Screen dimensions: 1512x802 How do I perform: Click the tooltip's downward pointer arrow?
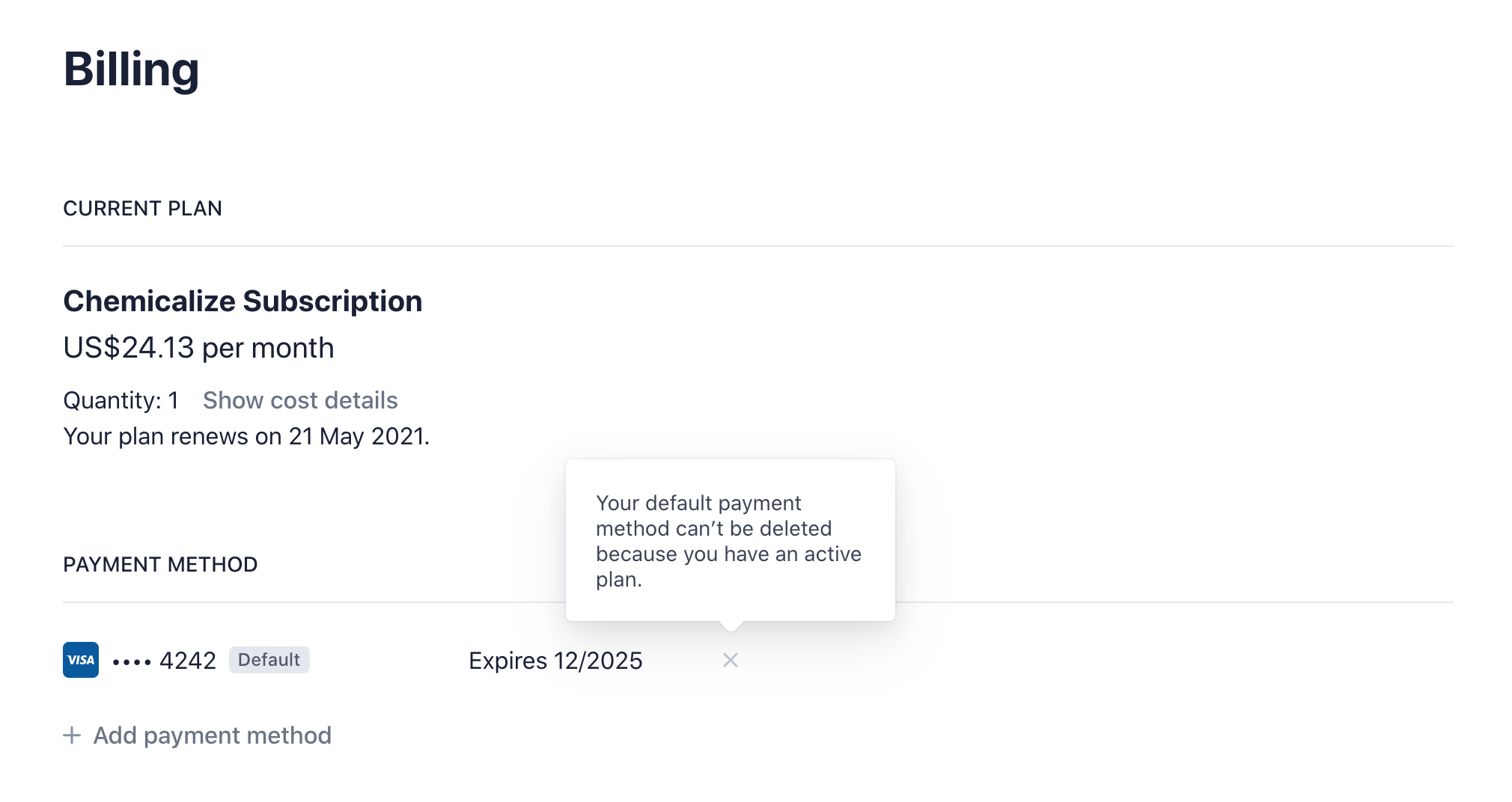[731, 625]
